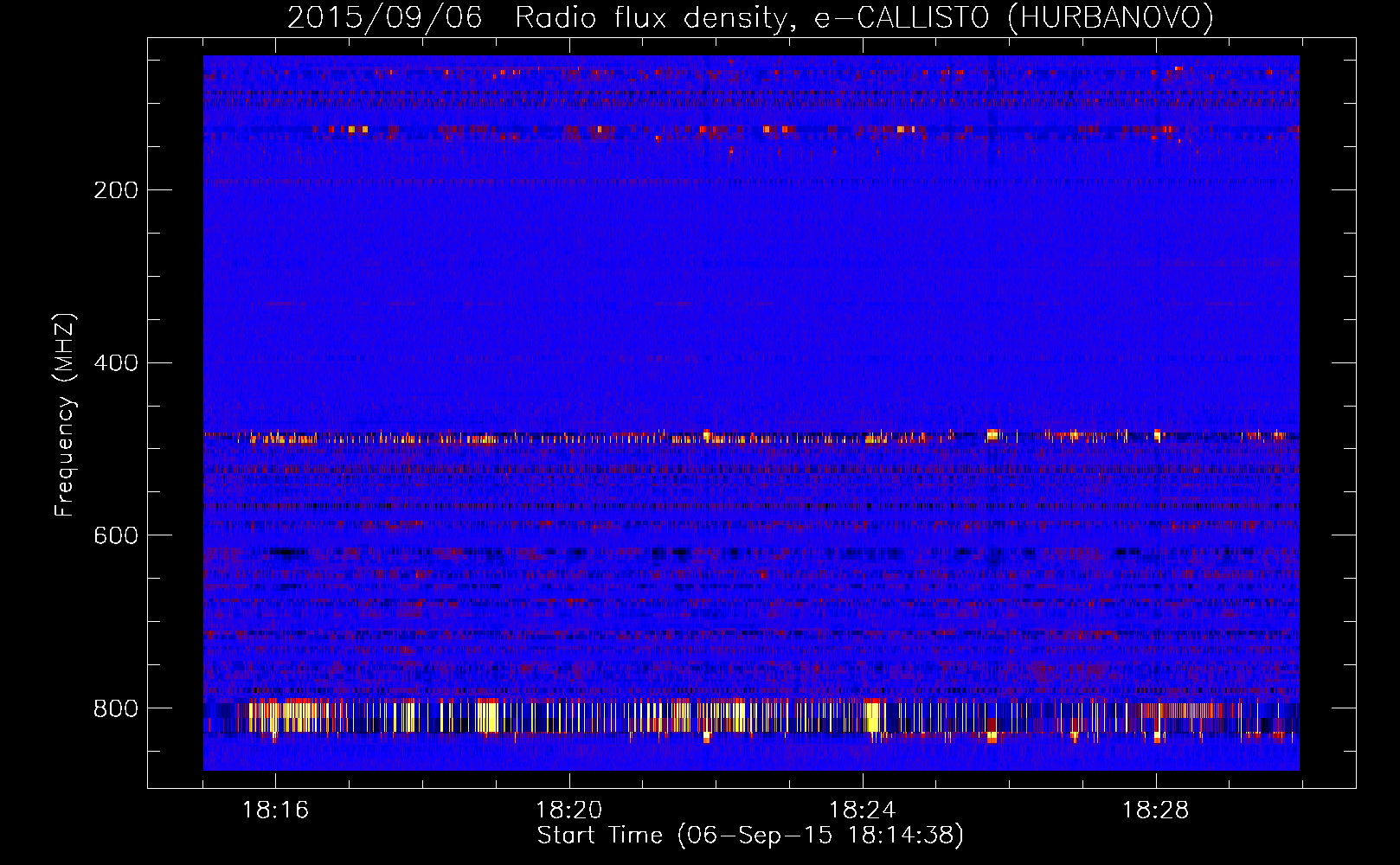Select the 400 frequency tick label
The width and height of the screenshot is (1400, 865).
(116, 362)
